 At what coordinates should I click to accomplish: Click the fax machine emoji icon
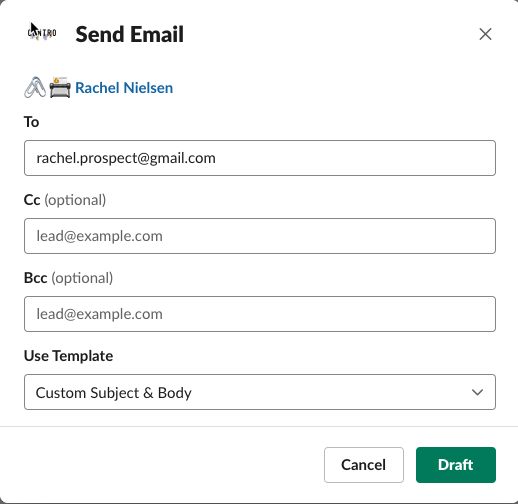point(60,88)
